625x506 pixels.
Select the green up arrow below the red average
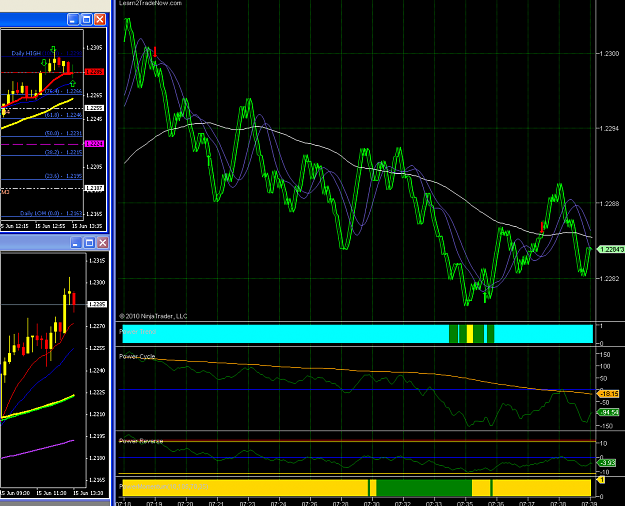click(73, 83)
